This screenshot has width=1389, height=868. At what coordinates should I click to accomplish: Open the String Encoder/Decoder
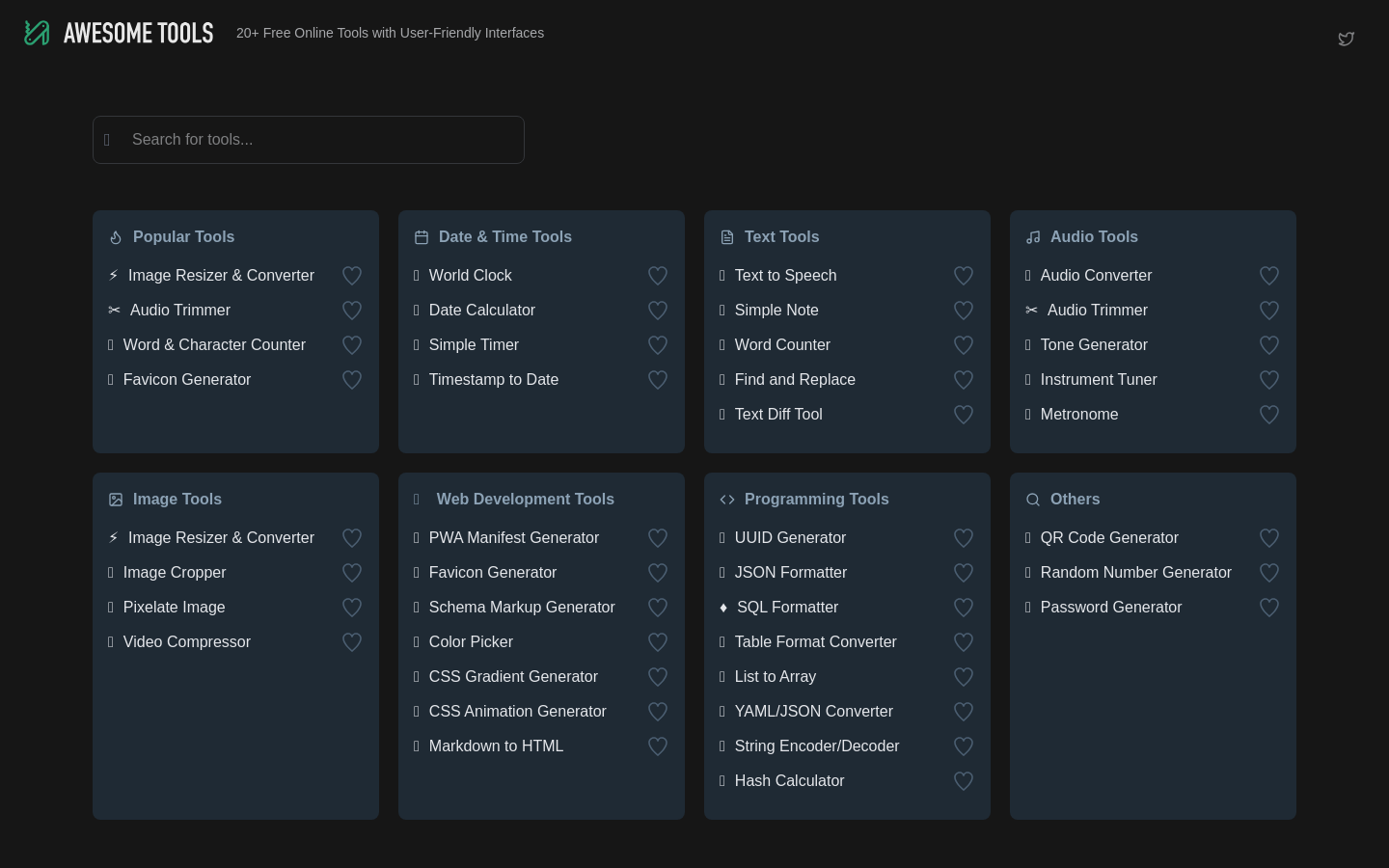817,746
